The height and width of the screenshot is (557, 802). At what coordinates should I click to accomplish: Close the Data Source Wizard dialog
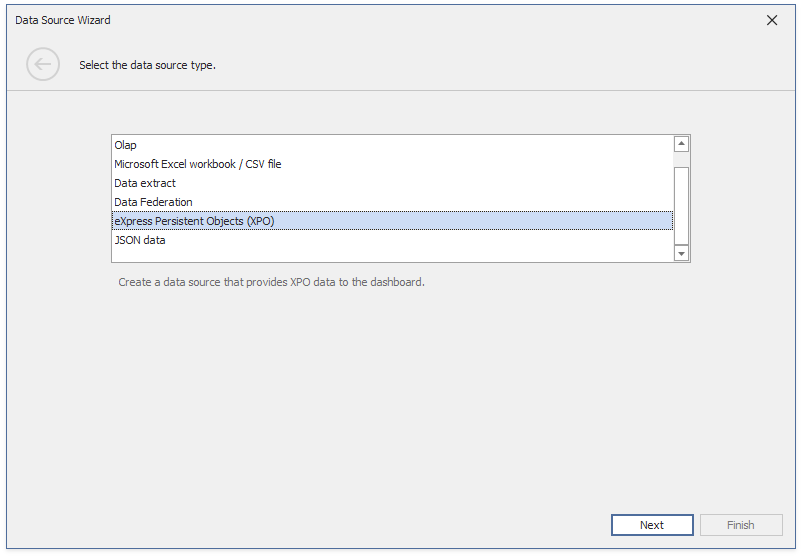click(x=772, y=20)
